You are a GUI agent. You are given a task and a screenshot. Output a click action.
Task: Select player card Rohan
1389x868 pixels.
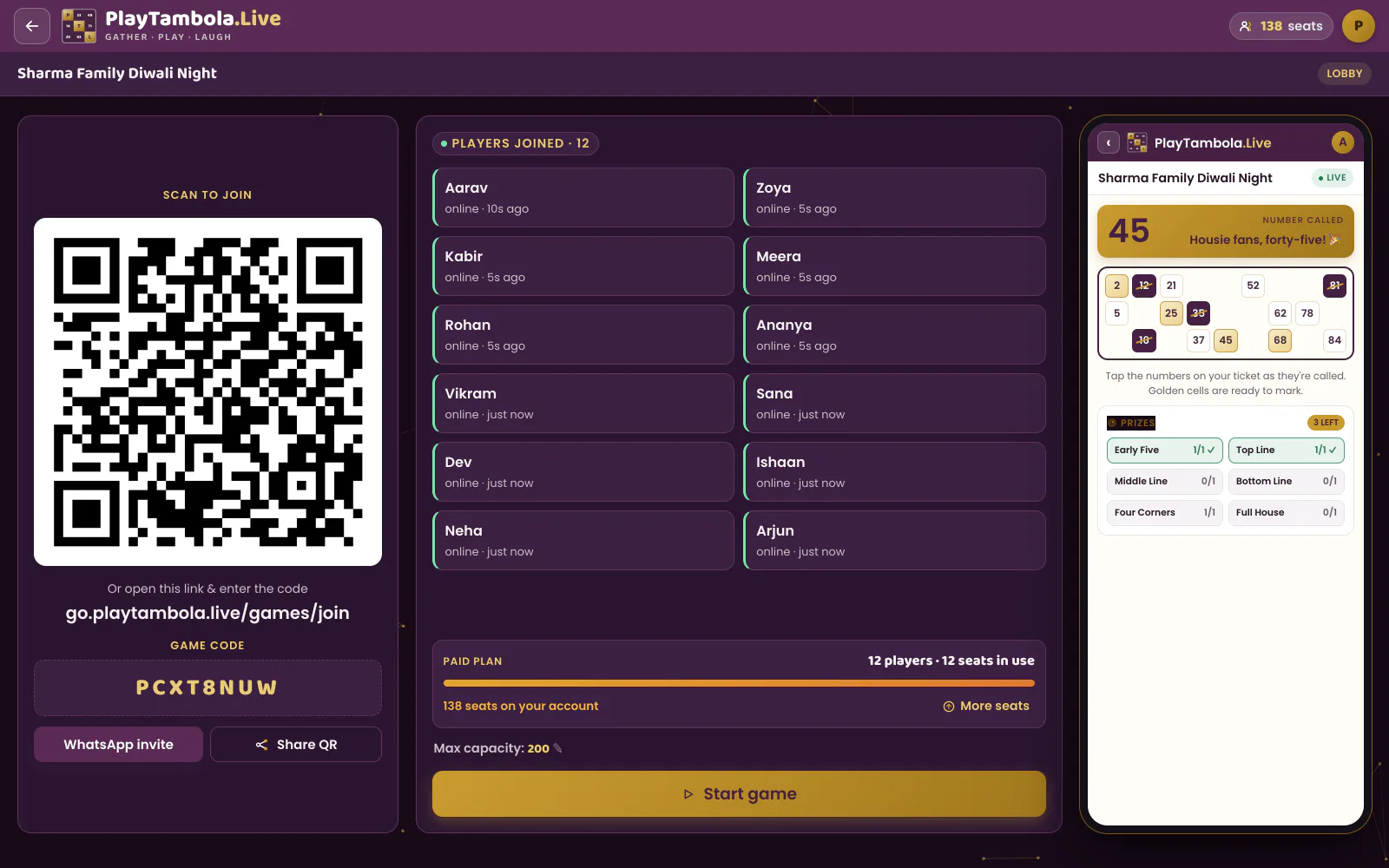point(583,335)
